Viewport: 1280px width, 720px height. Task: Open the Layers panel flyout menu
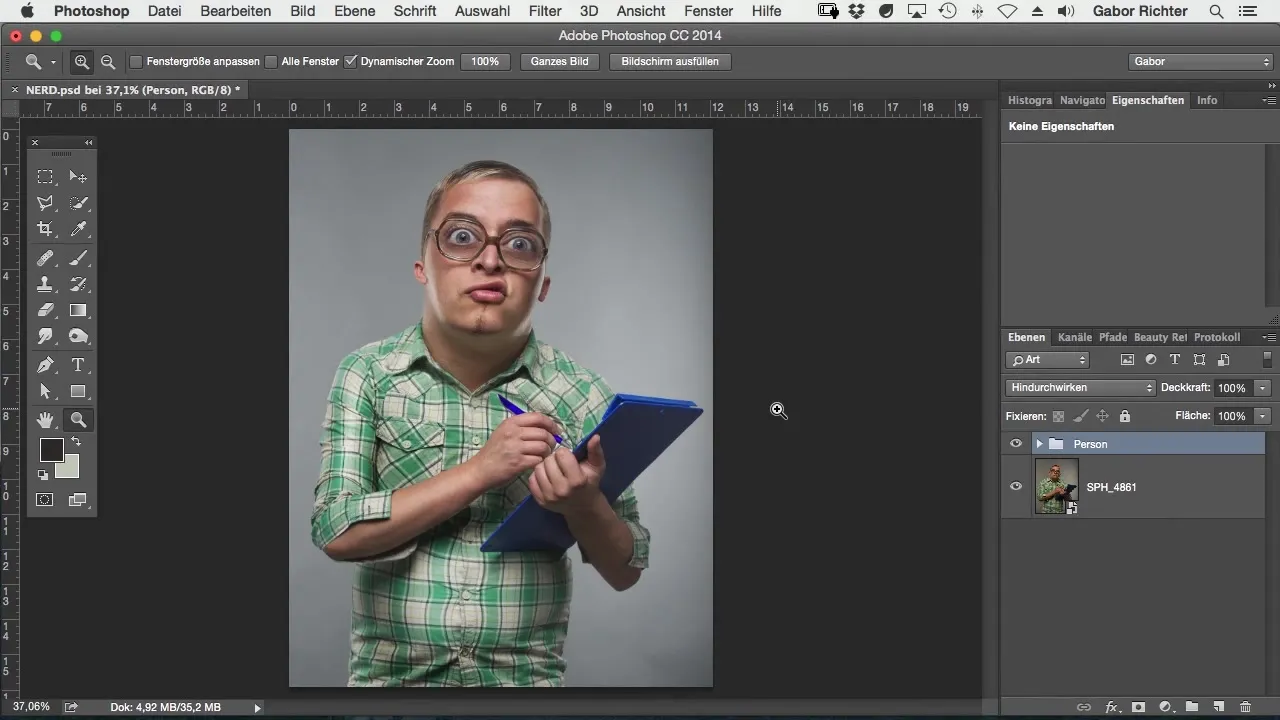tap(1269, 338)
